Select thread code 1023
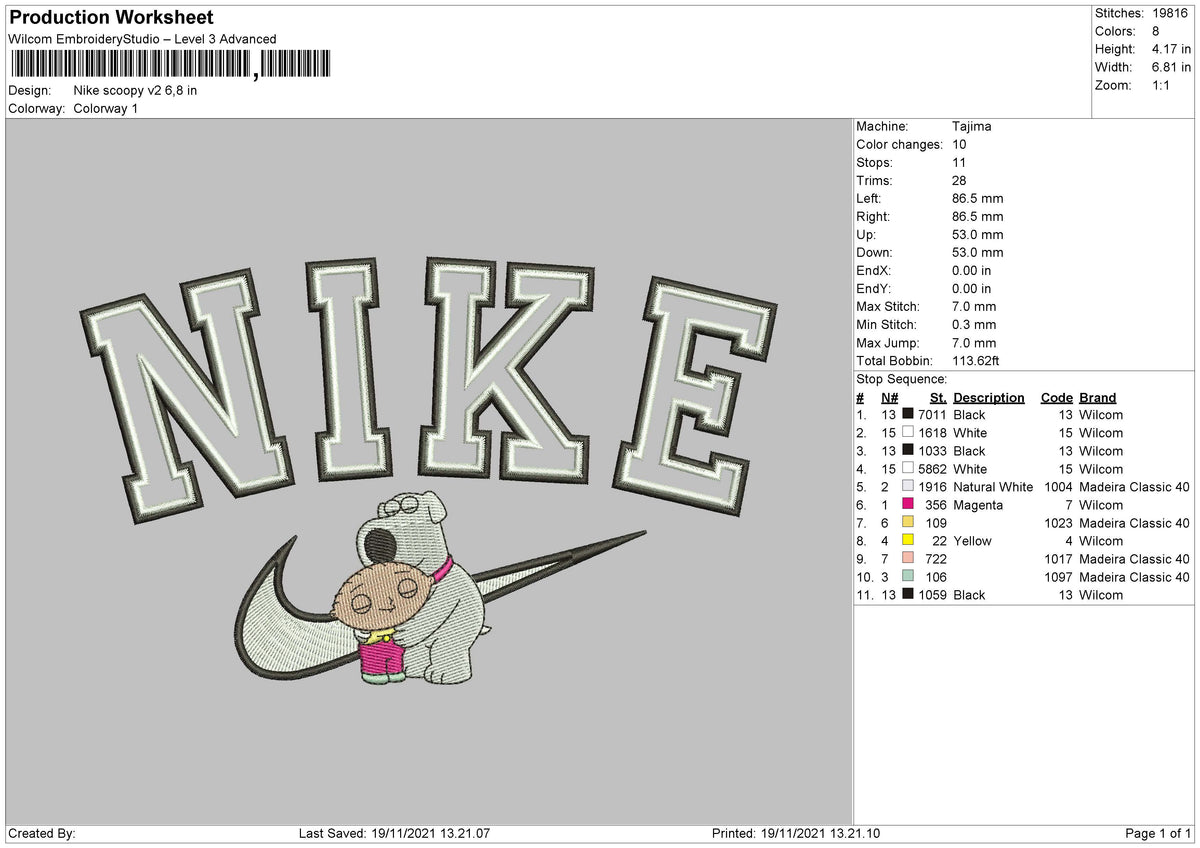 point(1058,523)
